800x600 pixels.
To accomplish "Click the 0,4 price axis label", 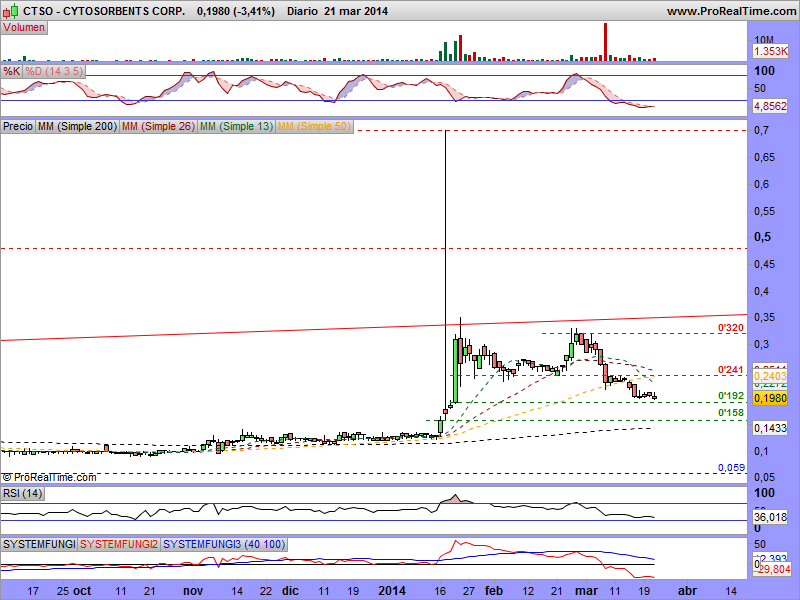I will [761, 291].
